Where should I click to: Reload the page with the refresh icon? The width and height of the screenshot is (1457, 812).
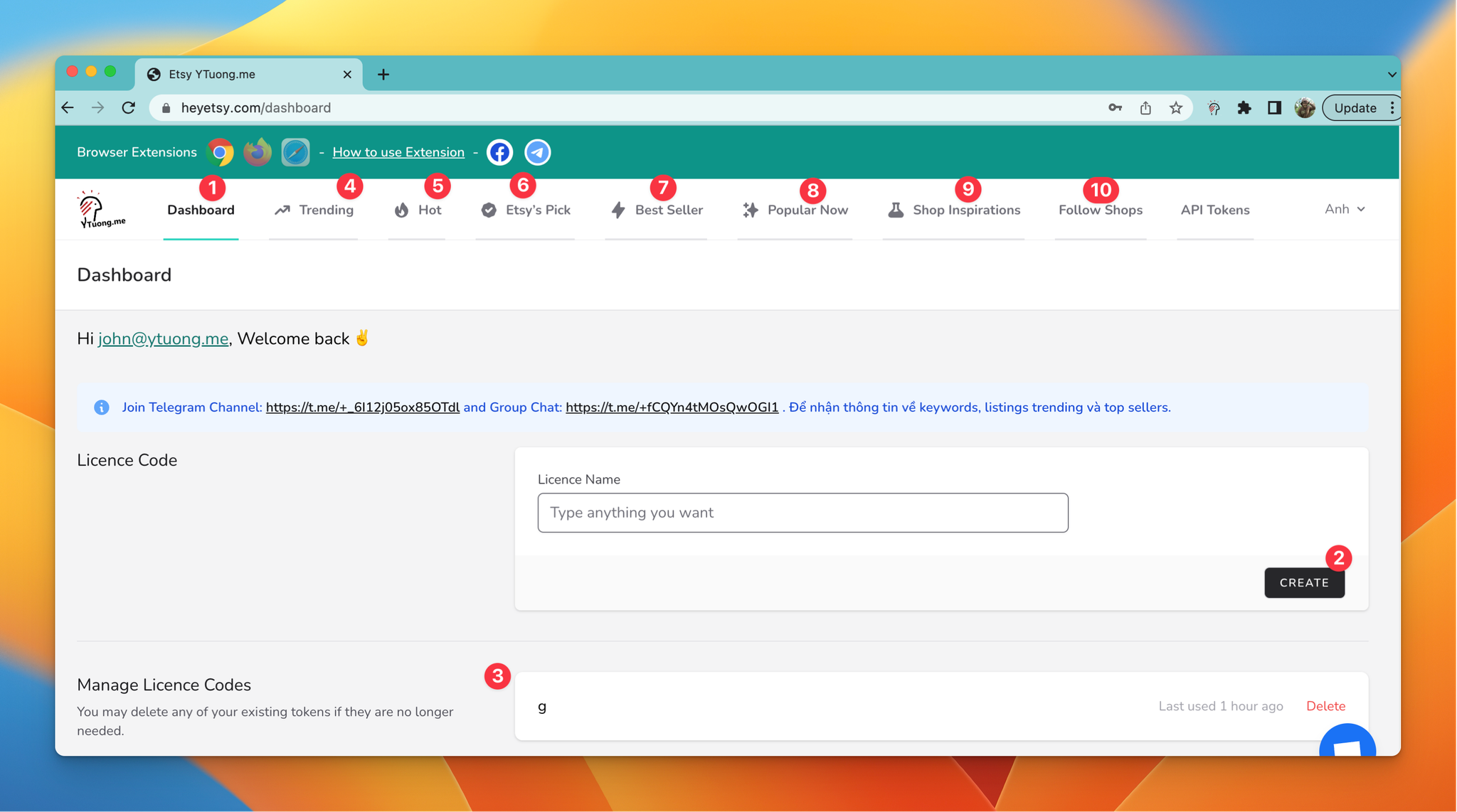(x=129, y=107)
